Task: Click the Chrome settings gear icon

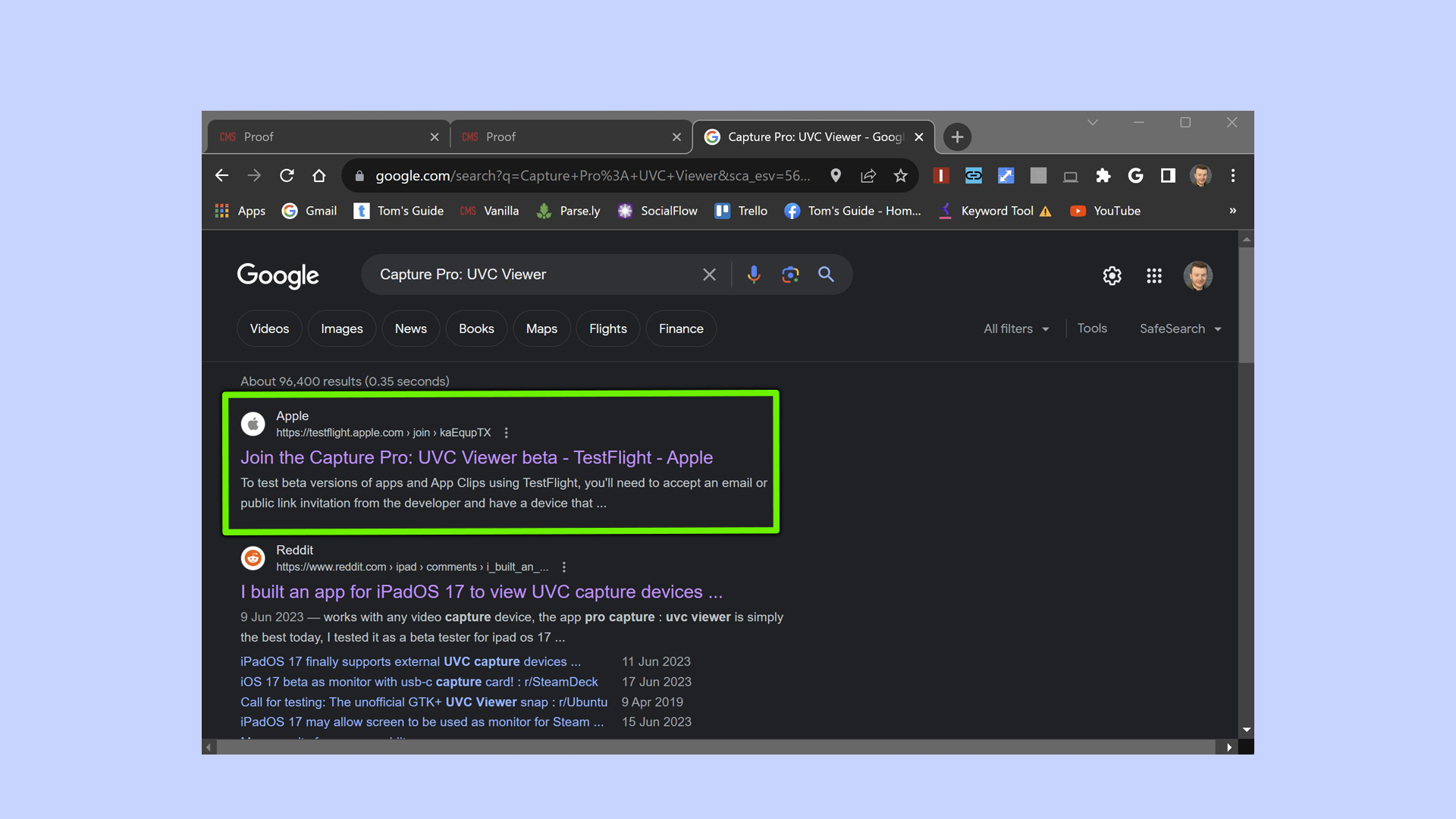Action: pos(1112,275)
